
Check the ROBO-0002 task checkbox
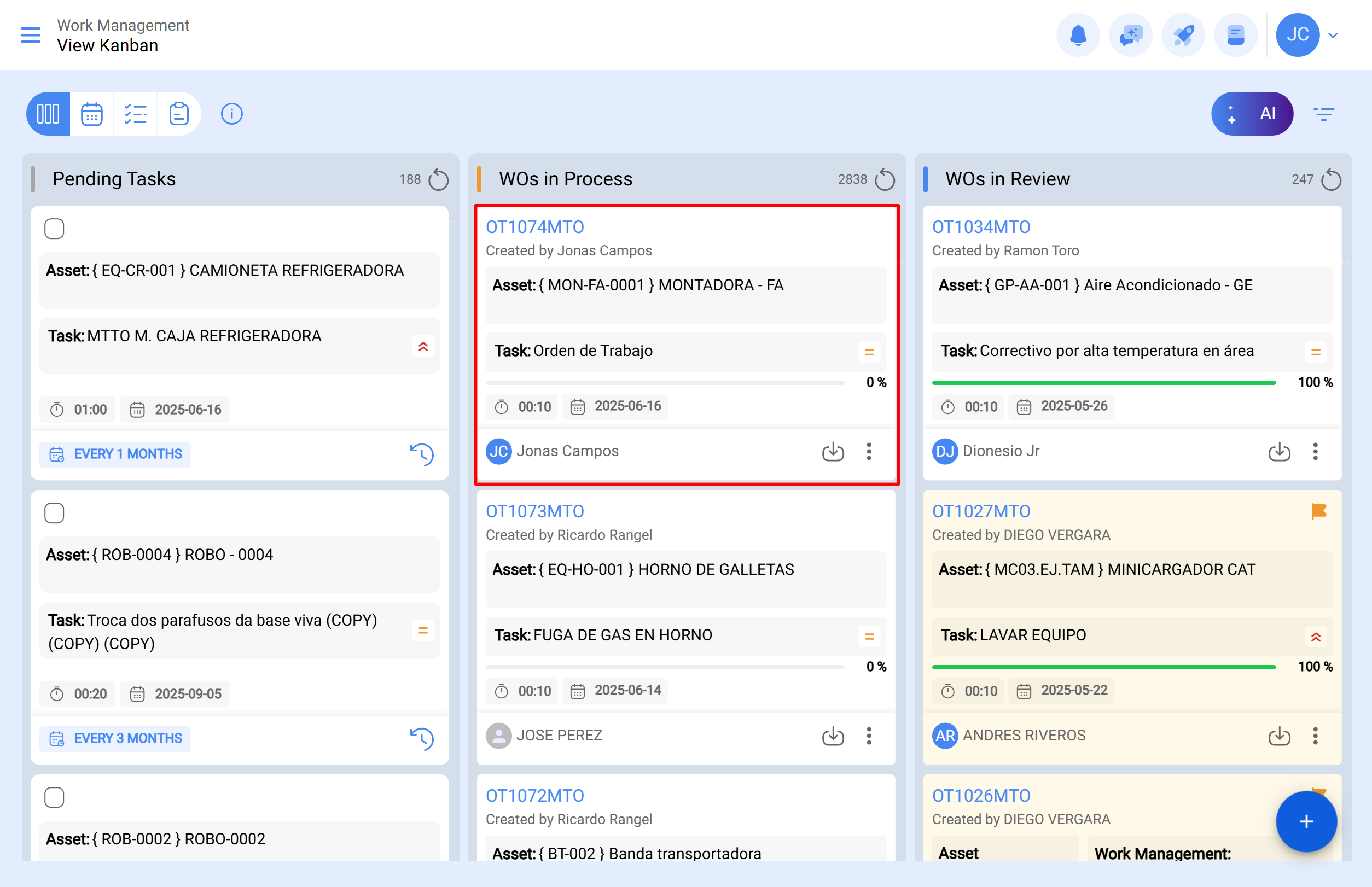tap(54, 797)
